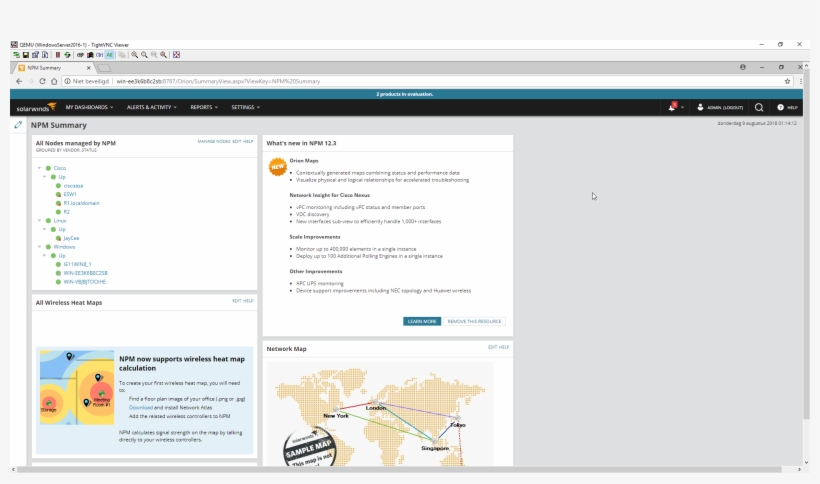Open the ciscoasa node
820x484 pixels.
click(x=73, y=186)
